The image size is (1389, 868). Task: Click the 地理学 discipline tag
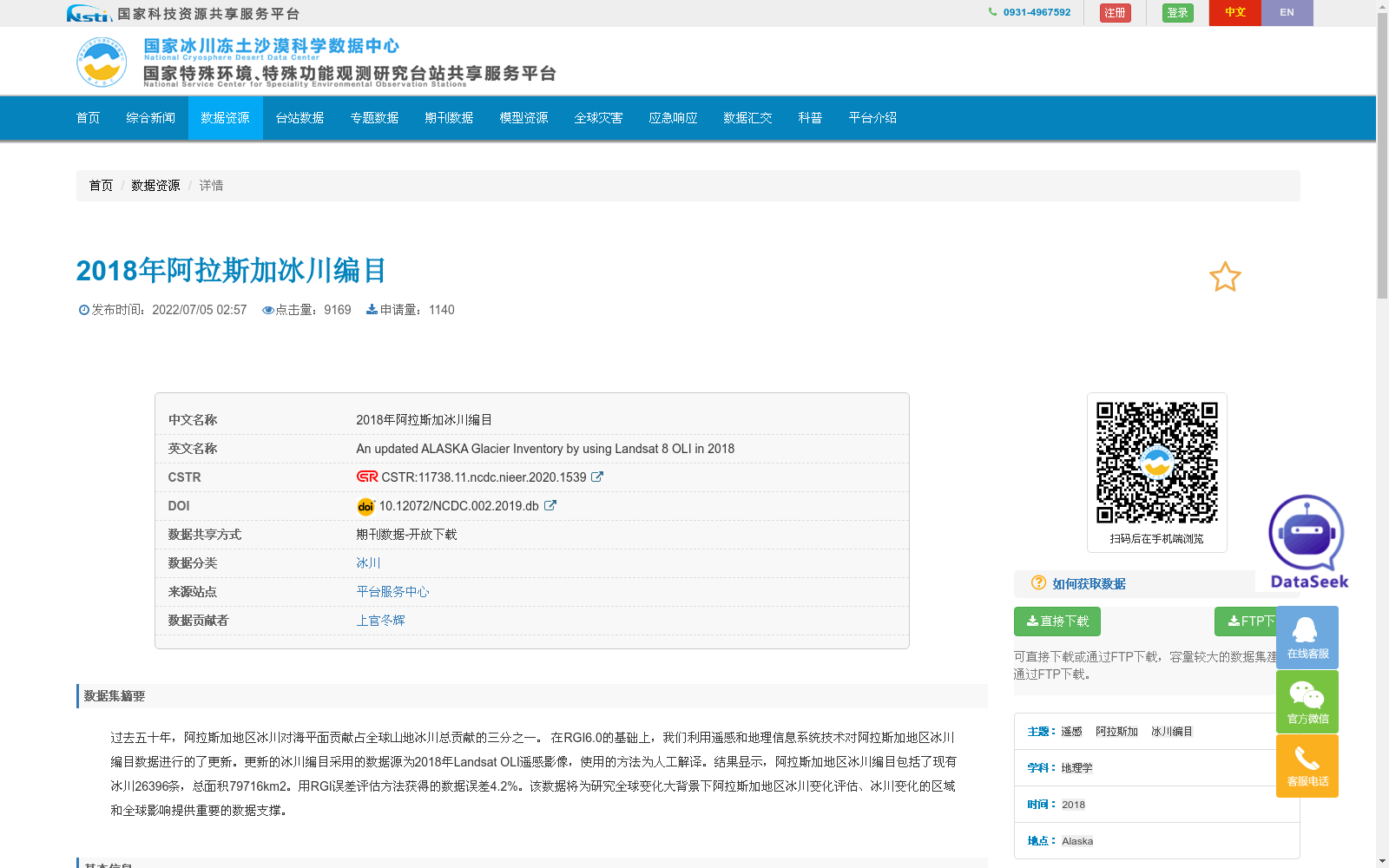tap(1077, 768)
